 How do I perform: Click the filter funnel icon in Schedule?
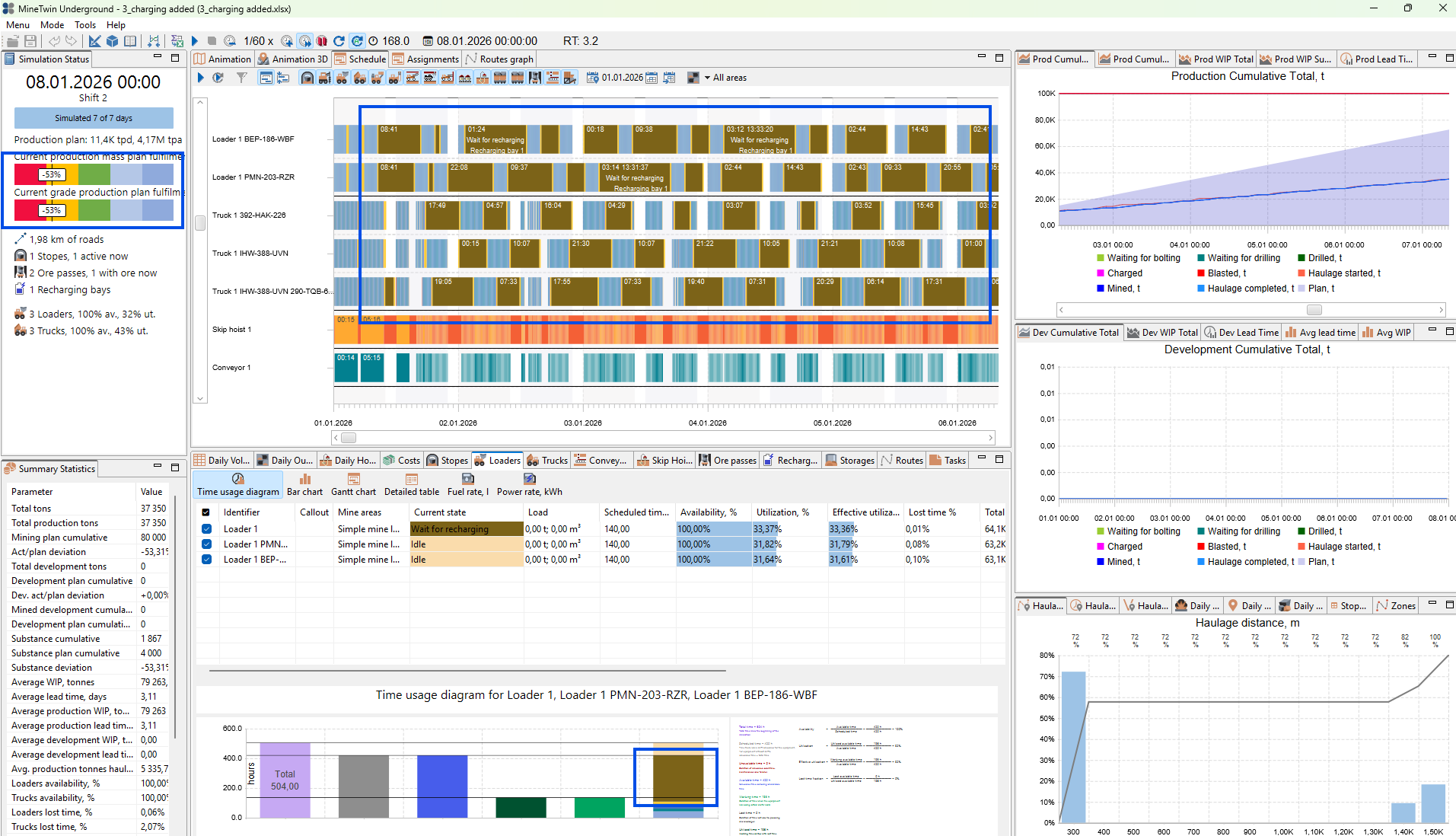click(242, 78)
